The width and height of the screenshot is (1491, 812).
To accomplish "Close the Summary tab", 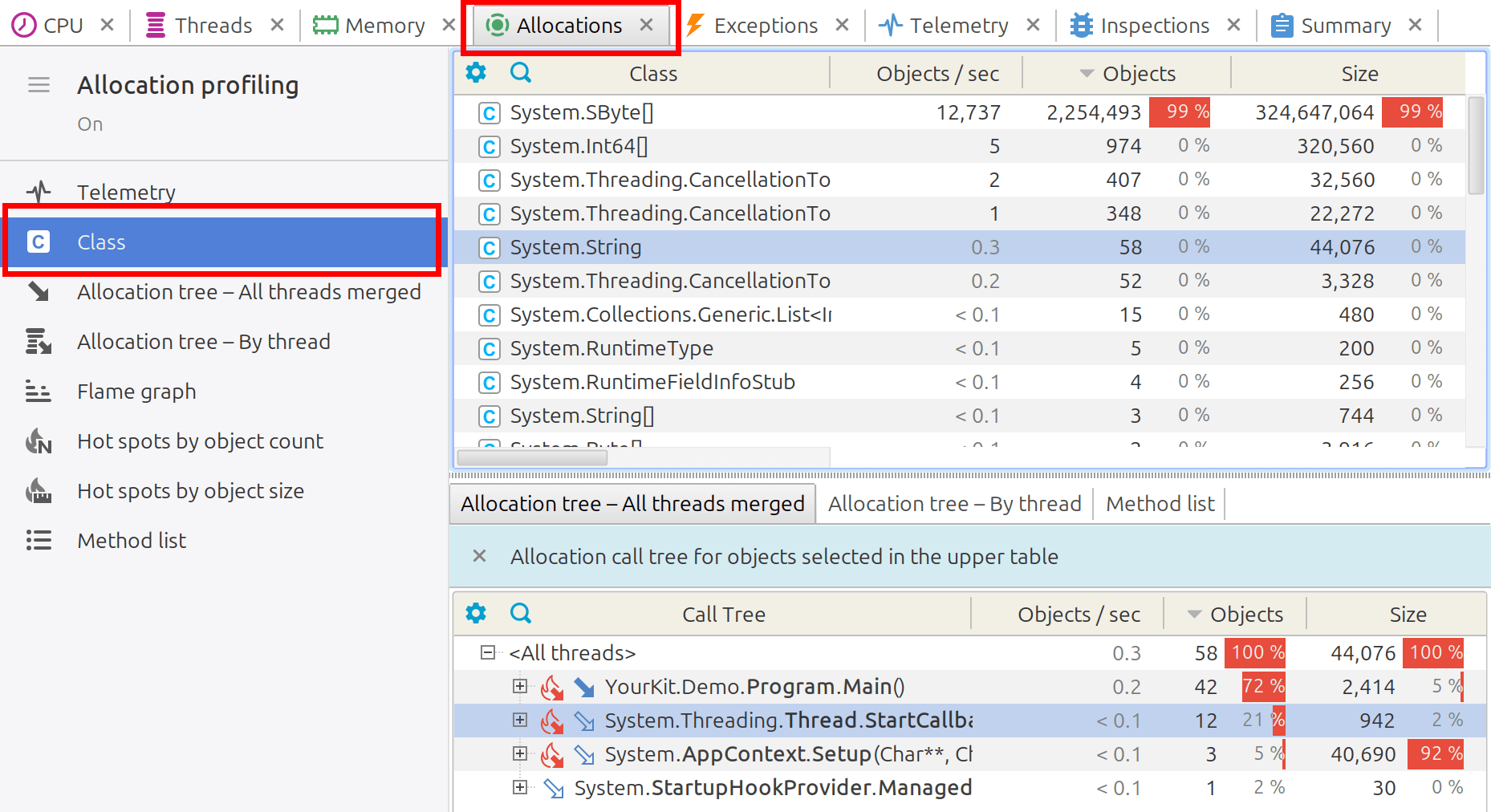I will (1416, 26).
